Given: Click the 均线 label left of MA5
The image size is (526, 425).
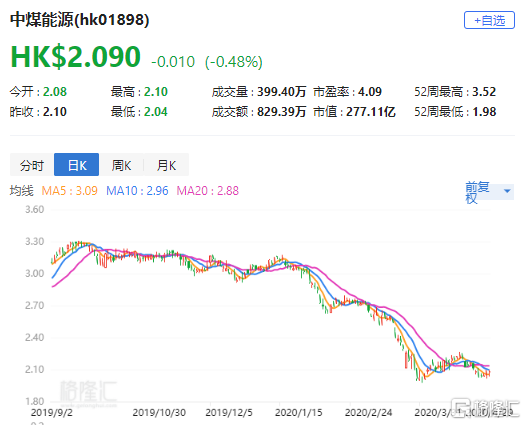Looking at the screenshot, I should pos(22,191).
